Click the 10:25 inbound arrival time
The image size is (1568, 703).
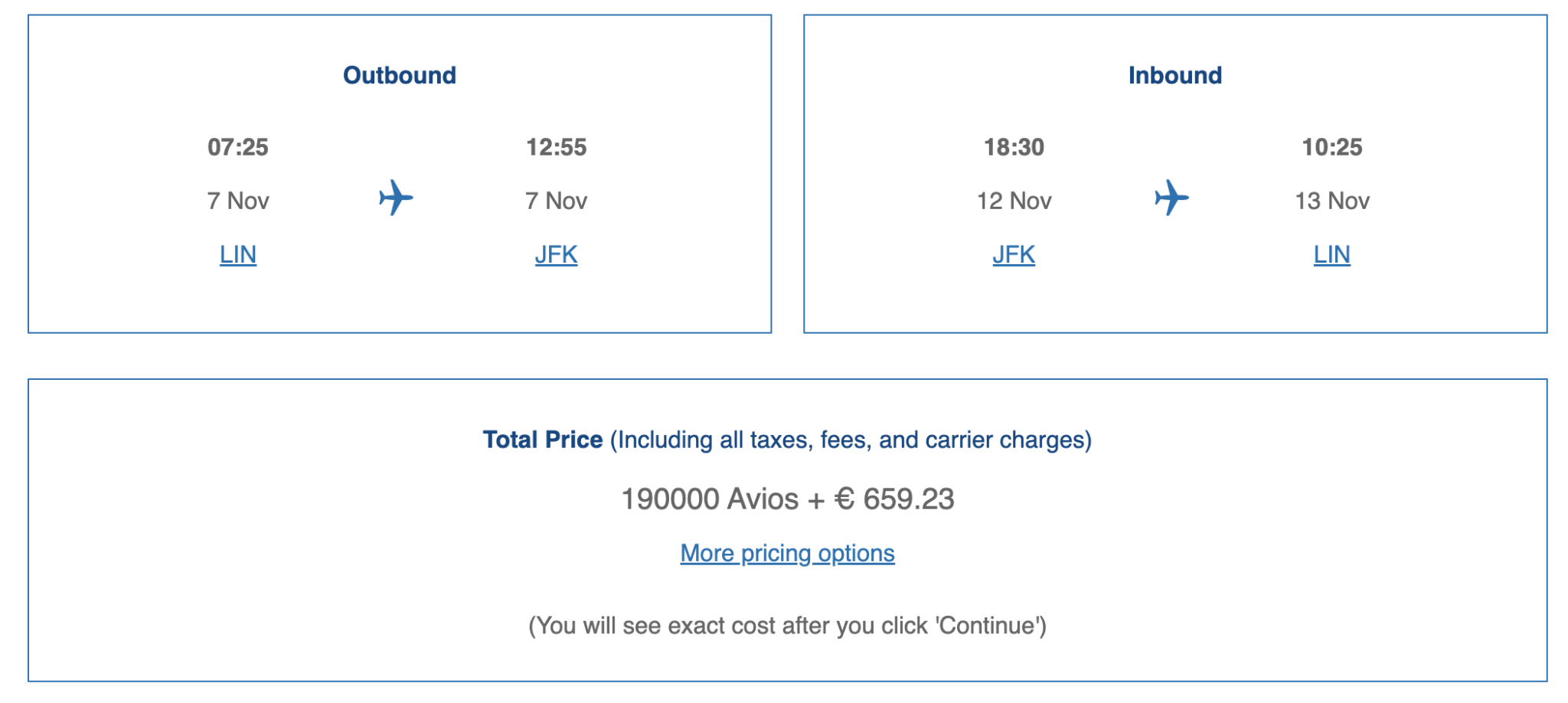(1332, 147)
